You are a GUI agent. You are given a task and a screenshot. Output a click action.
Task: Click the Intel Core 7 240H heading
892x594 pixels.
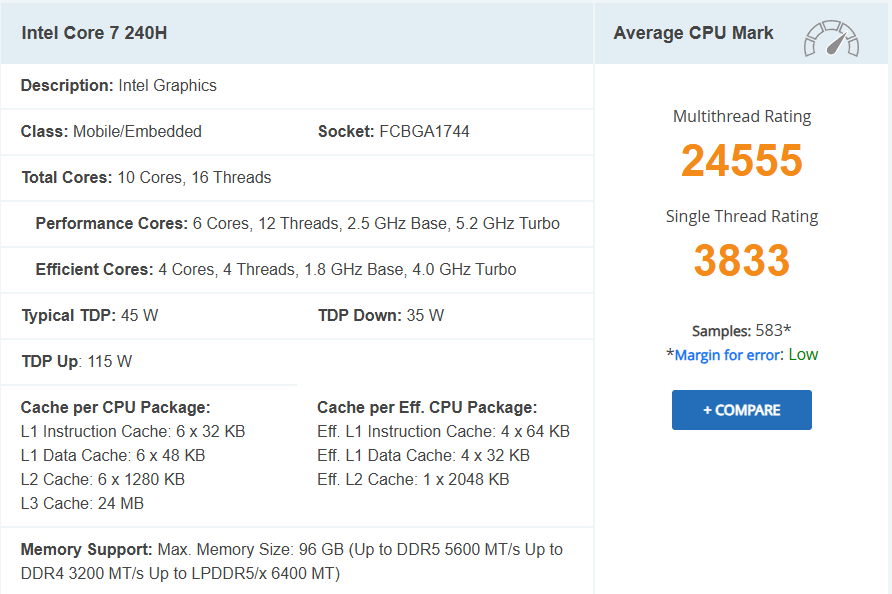point(94,33)
